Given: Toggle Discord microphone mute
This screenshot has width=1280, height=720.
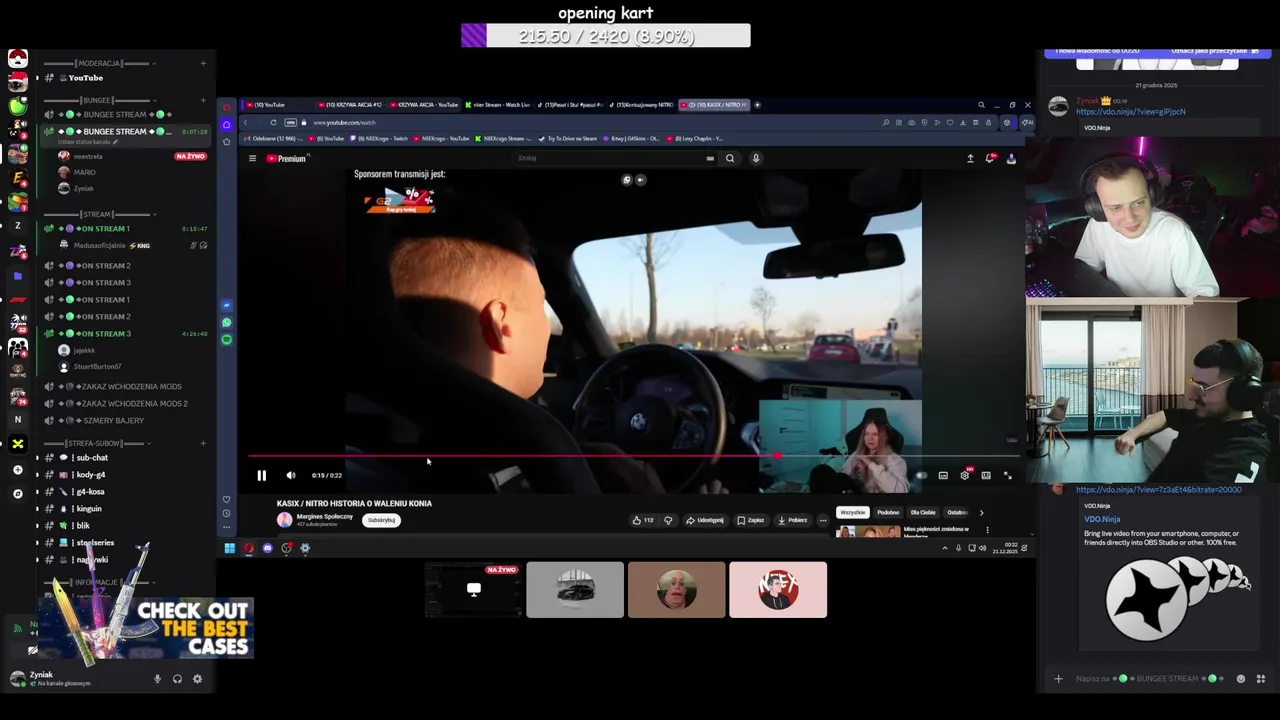Looking at the screenshot, I should pos(157,679).
